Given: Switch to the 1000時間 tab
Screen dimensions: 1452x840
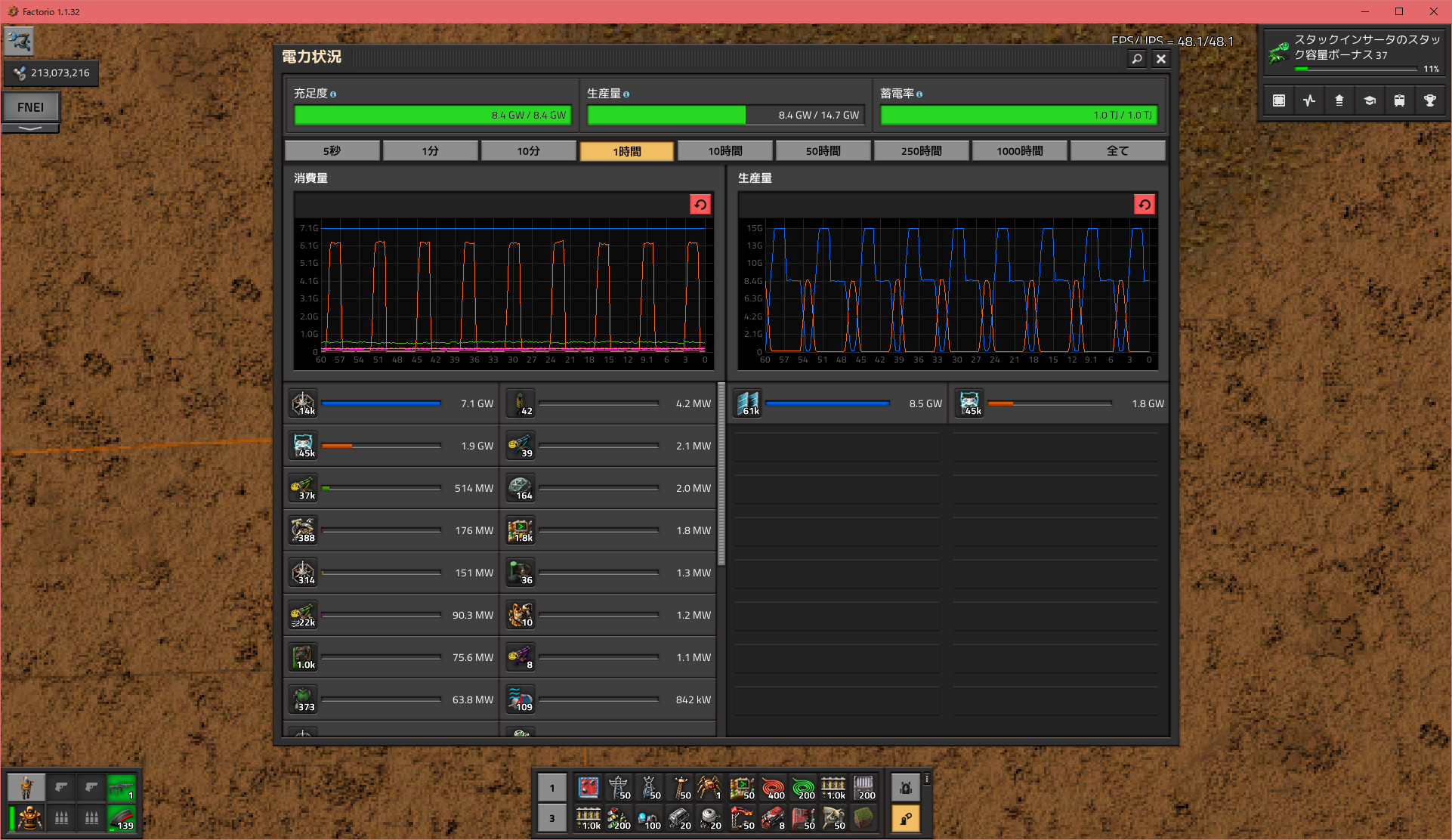Looking at the screenshot, I should pyautogui.click(x=1020, y=151).
